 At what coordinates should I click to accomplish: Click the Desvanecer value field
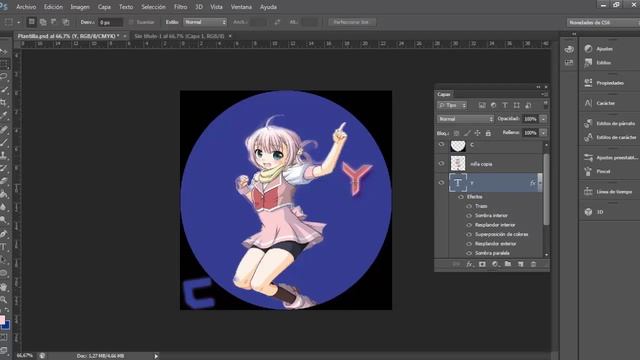(x=110, y=22)
